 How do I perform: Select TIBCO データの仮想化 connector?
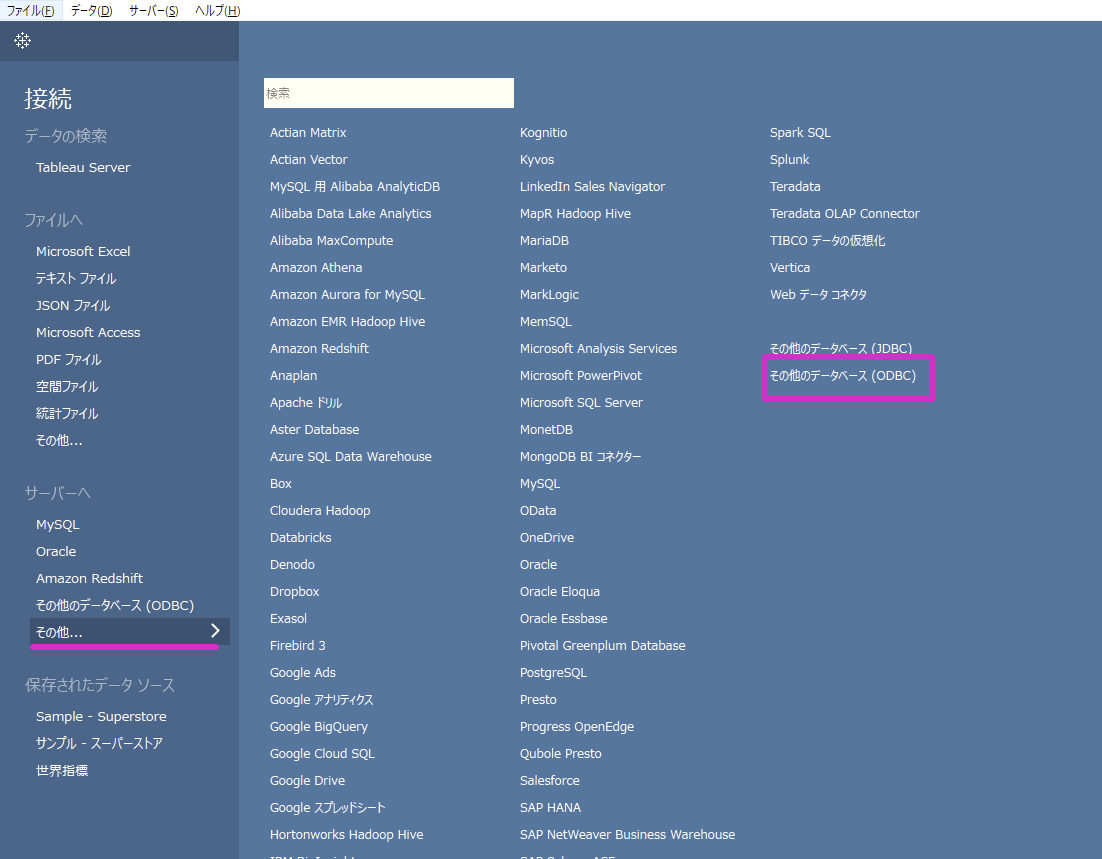click(x=827, y=240)
